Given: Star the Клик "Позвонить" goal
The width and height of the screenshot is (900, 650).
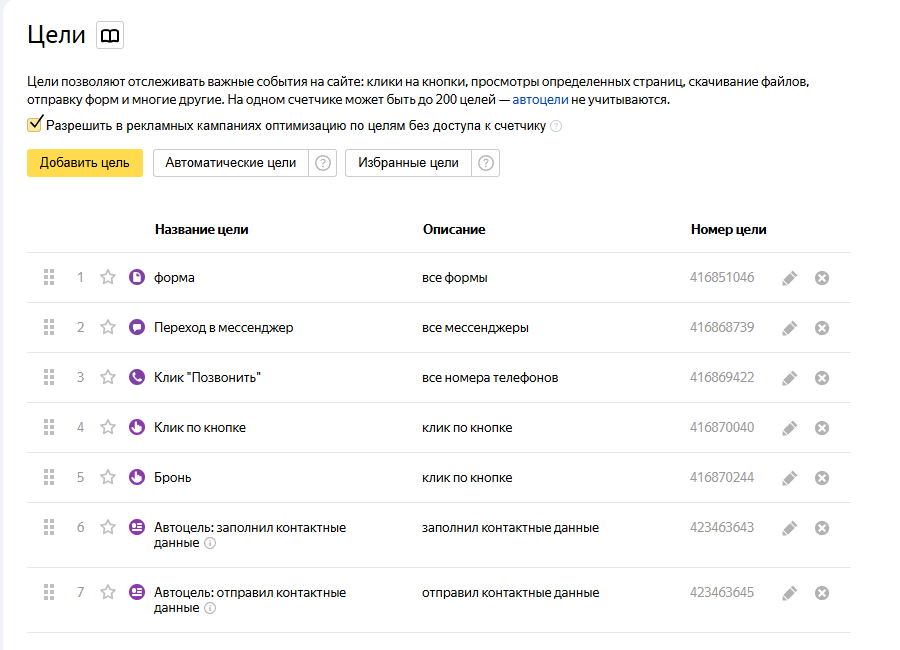Looking at the screenshot, I should coord(108,377).
